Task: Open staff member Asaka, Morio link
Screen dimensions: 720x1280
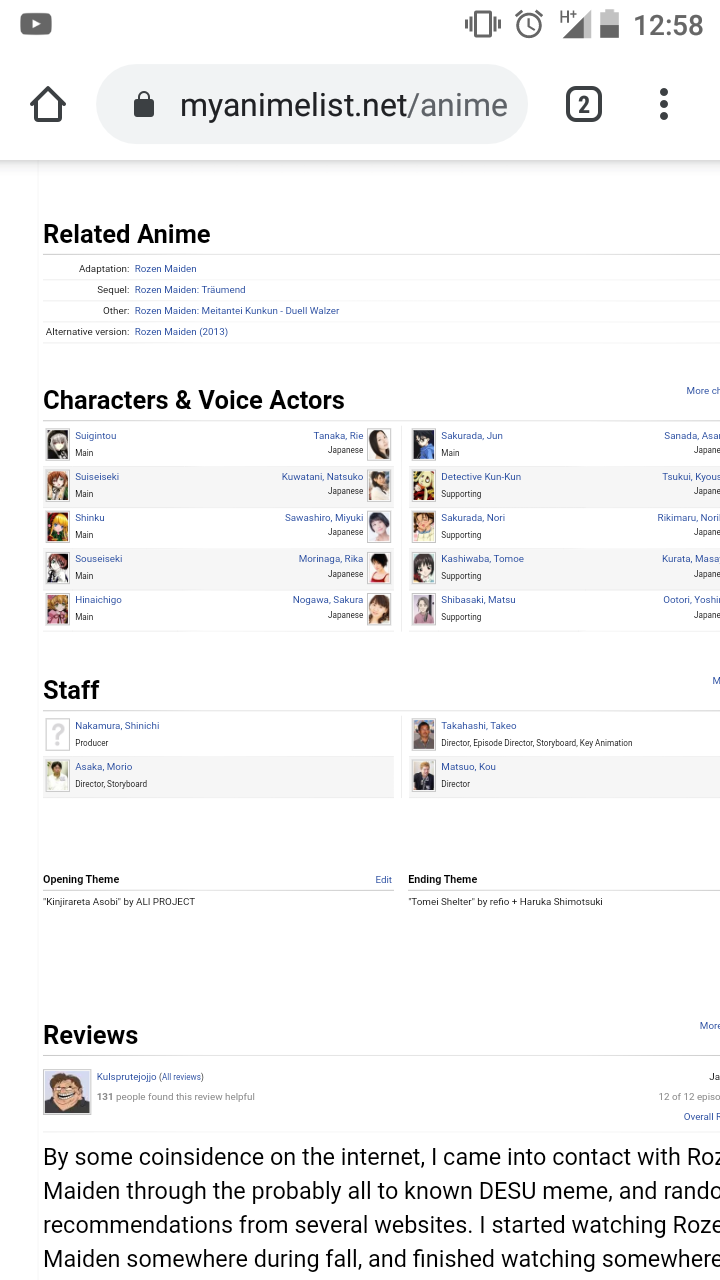Action: [x=104, y=767]
